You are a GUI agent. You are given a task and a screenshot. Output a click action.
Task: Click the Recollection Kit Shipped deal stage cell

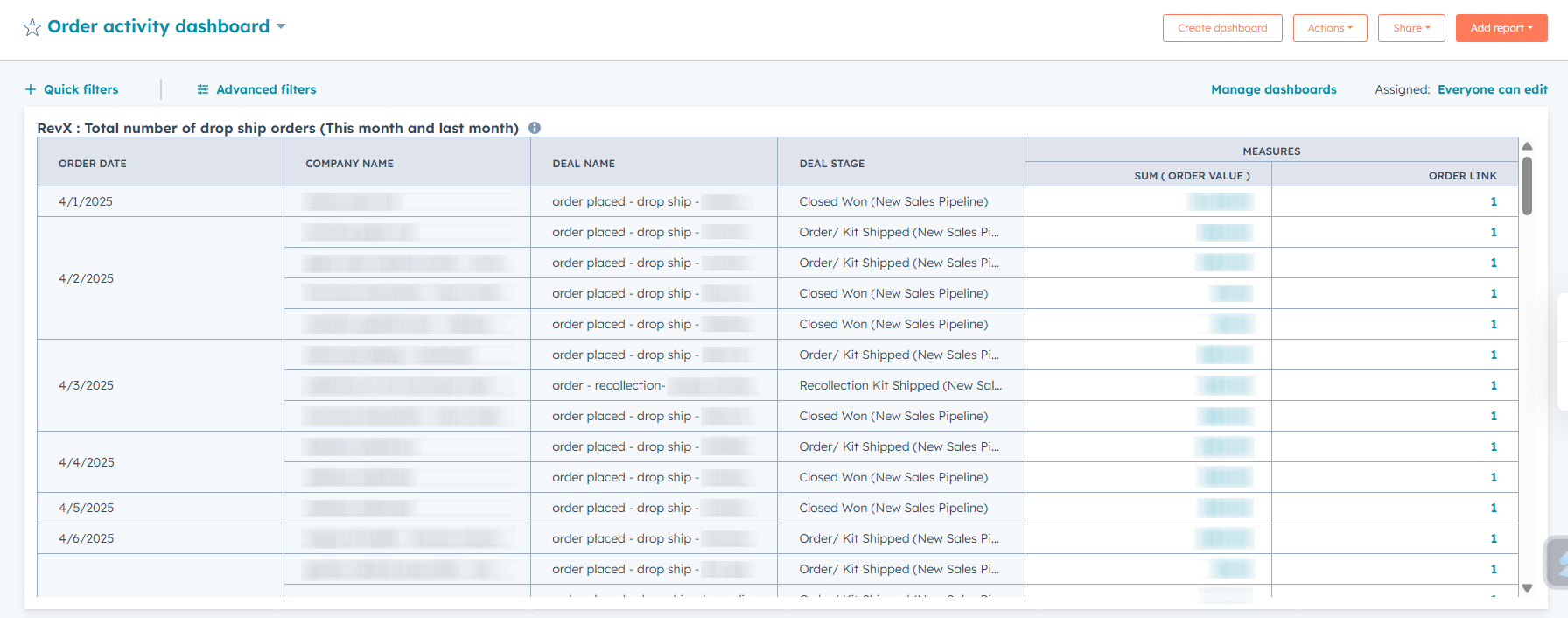click(x=900, y=385)
